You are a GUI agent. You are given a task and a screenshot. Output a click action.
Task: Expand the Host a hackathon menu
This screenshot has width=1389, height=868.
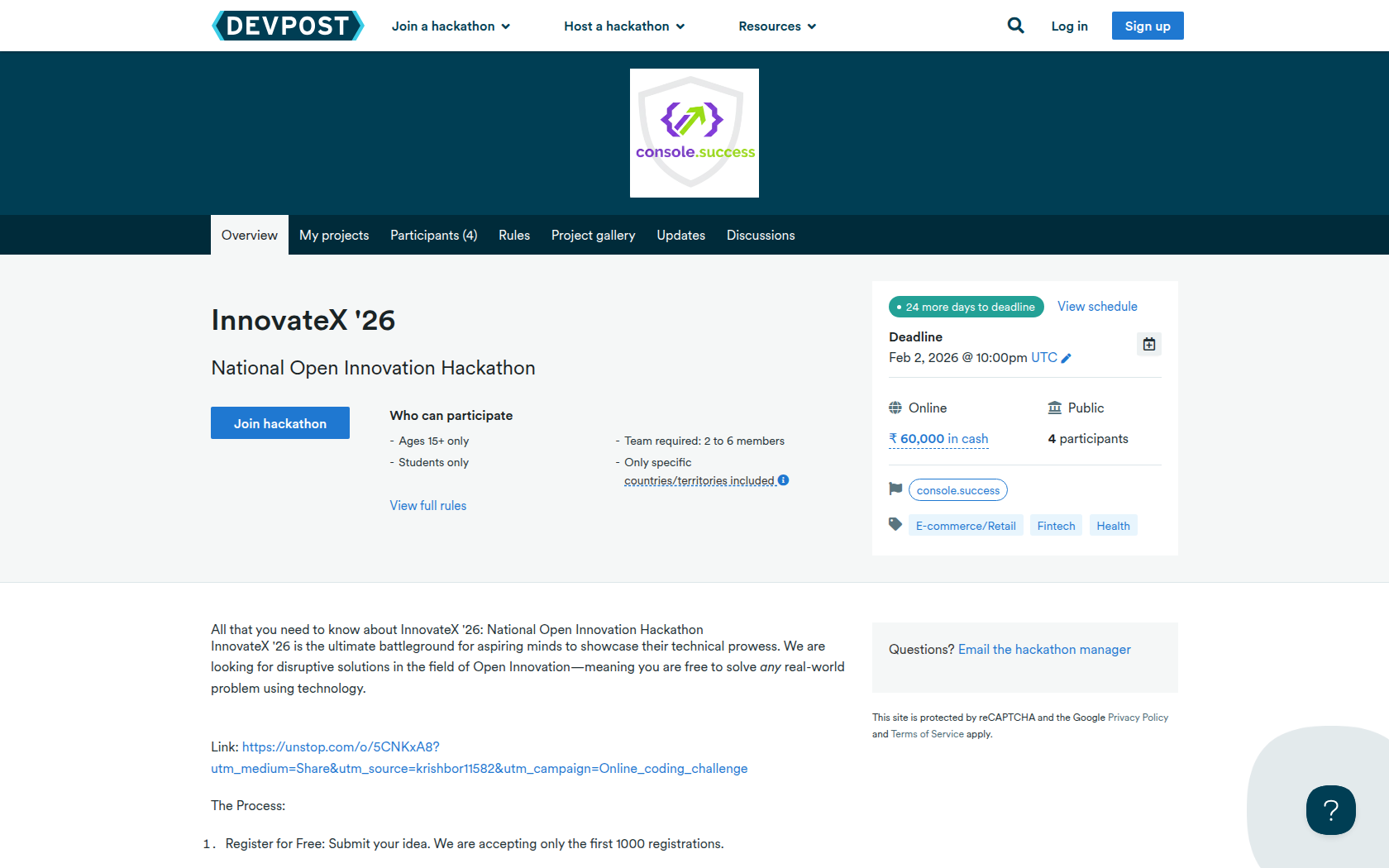tap(624, 26)
